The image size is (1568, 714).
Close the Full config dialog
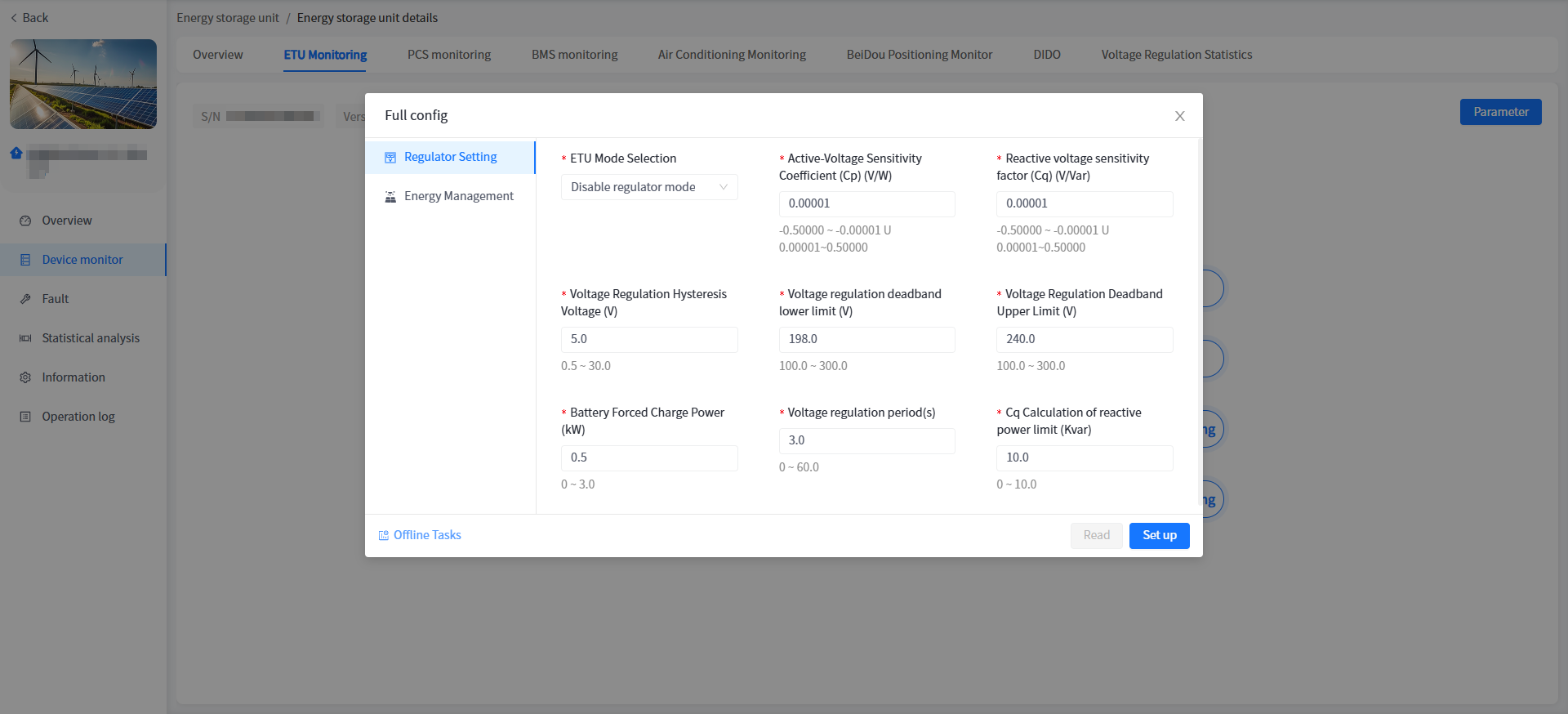point(1179,116)
